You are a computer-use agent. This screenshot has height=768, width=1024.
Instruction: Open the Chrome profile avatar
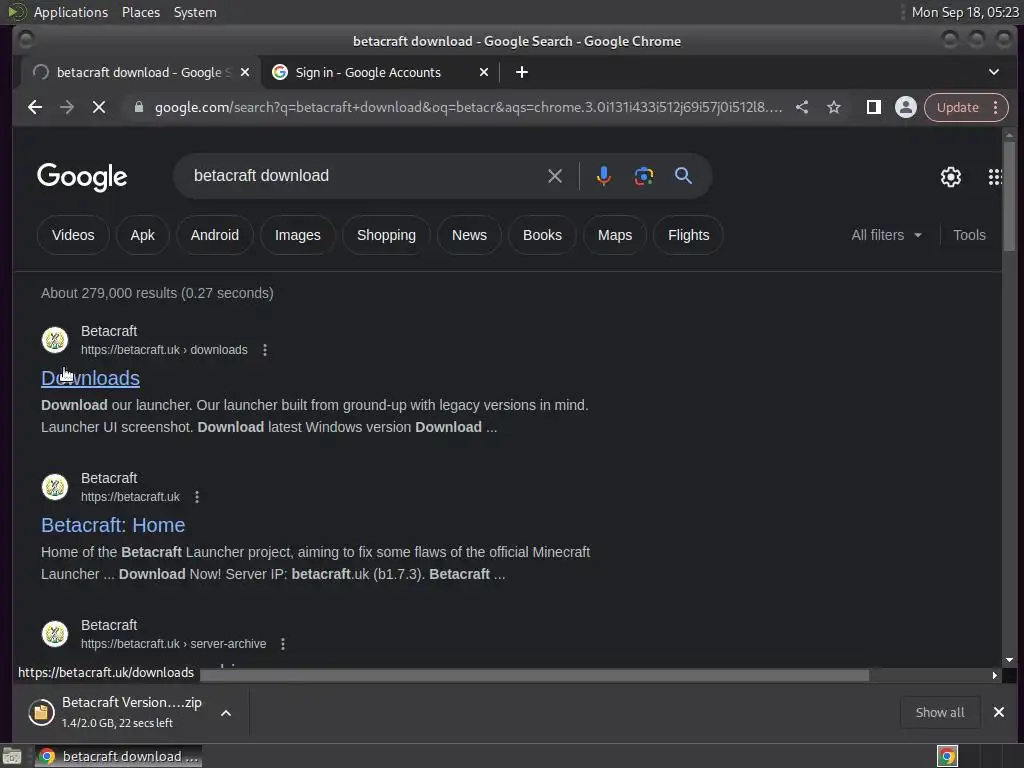tap(905, 107)
